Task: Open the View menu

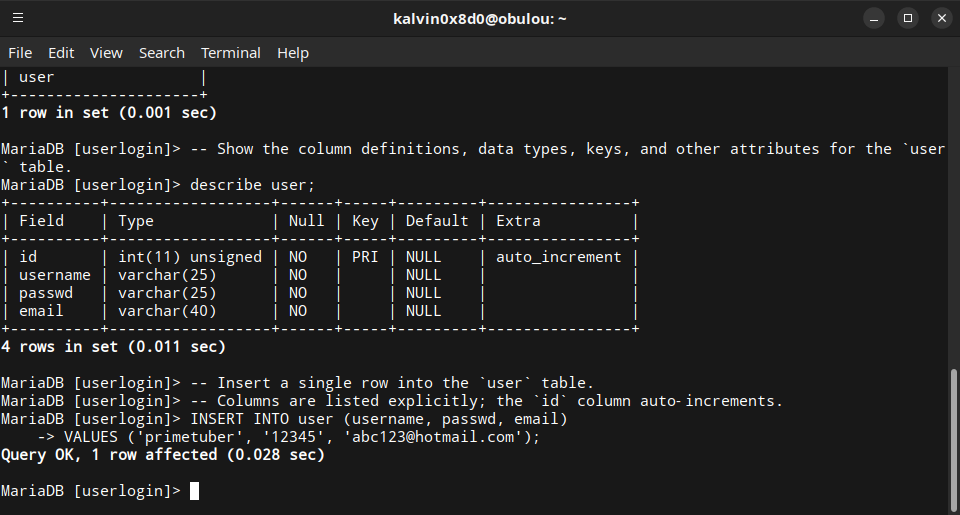Action: click(106, 53)
